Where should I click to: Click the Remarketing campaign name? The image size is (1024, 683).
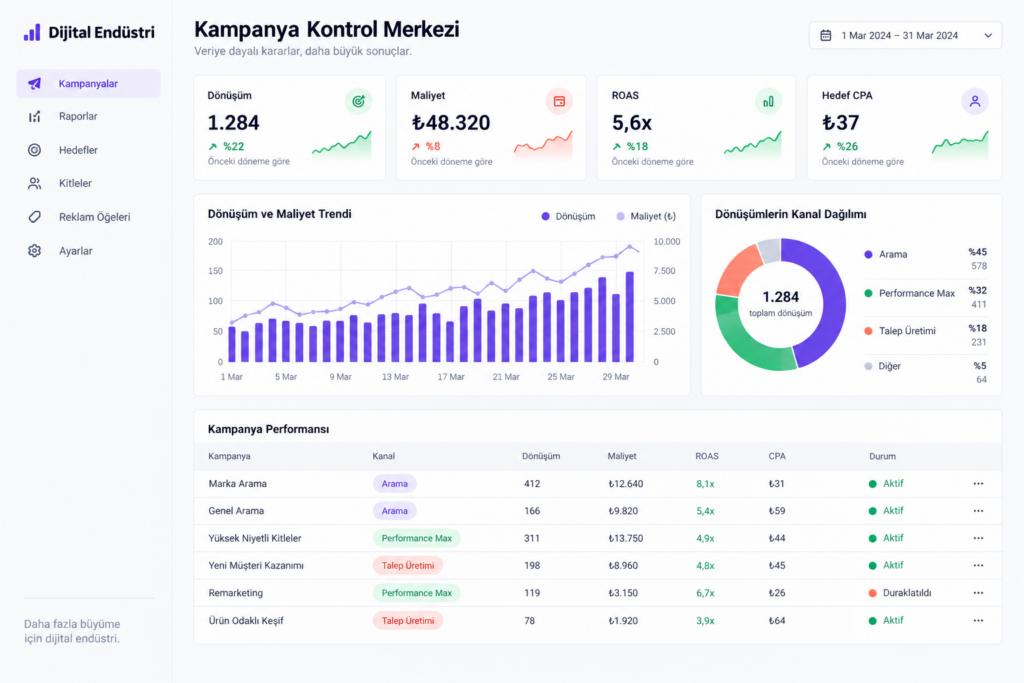pos(236,593)
